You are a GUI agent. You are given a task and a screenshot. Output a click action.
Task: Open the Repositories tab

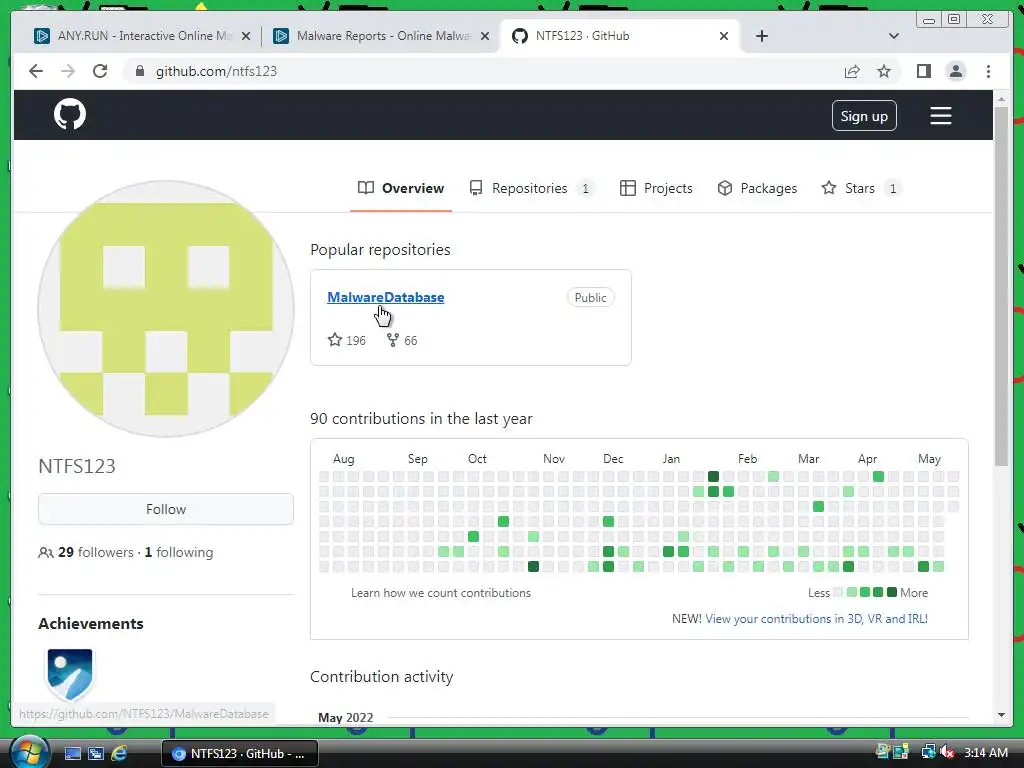point(530,188)
